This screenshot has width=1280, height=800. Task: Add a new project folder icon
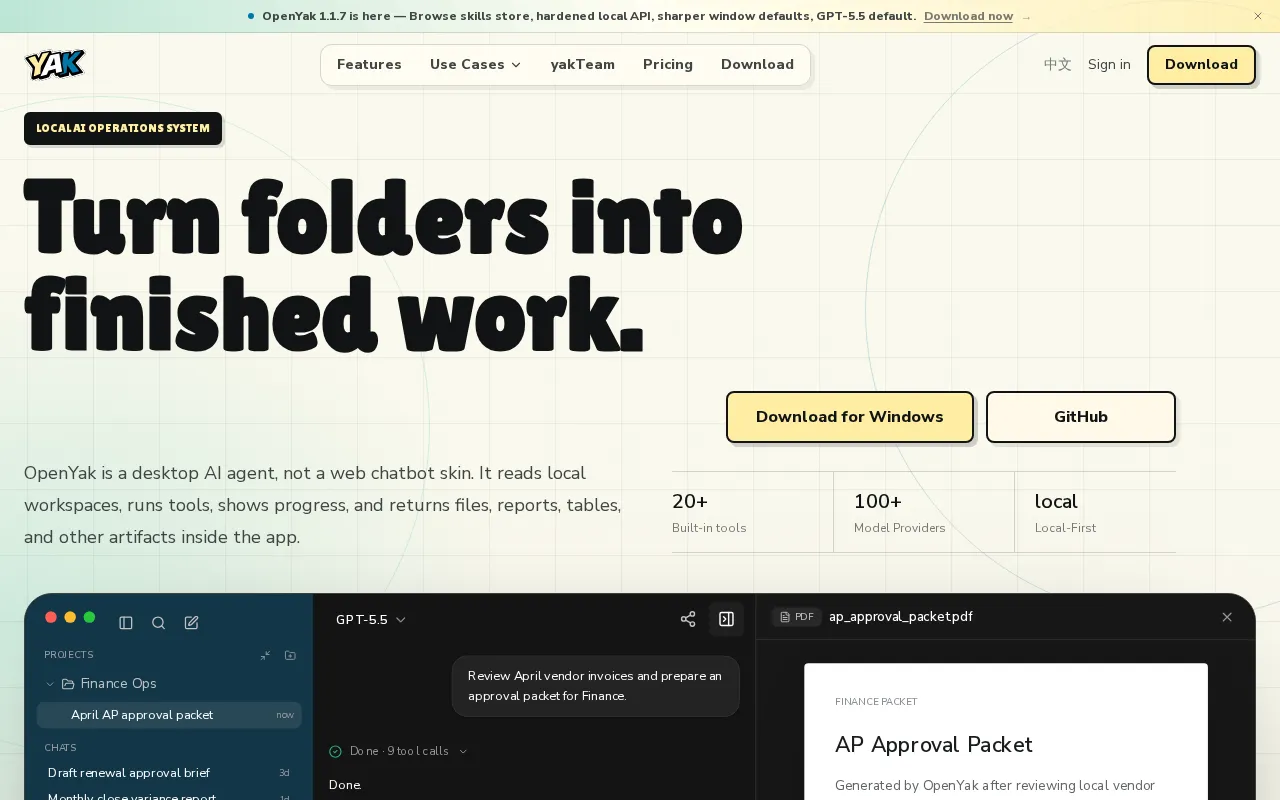290,655
